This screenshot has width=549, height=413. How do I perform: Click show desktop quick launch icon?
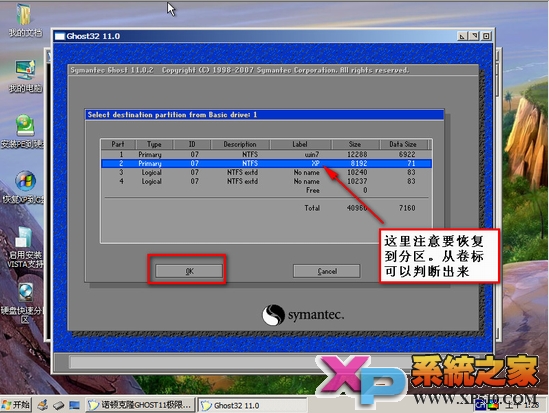(74, 405)
